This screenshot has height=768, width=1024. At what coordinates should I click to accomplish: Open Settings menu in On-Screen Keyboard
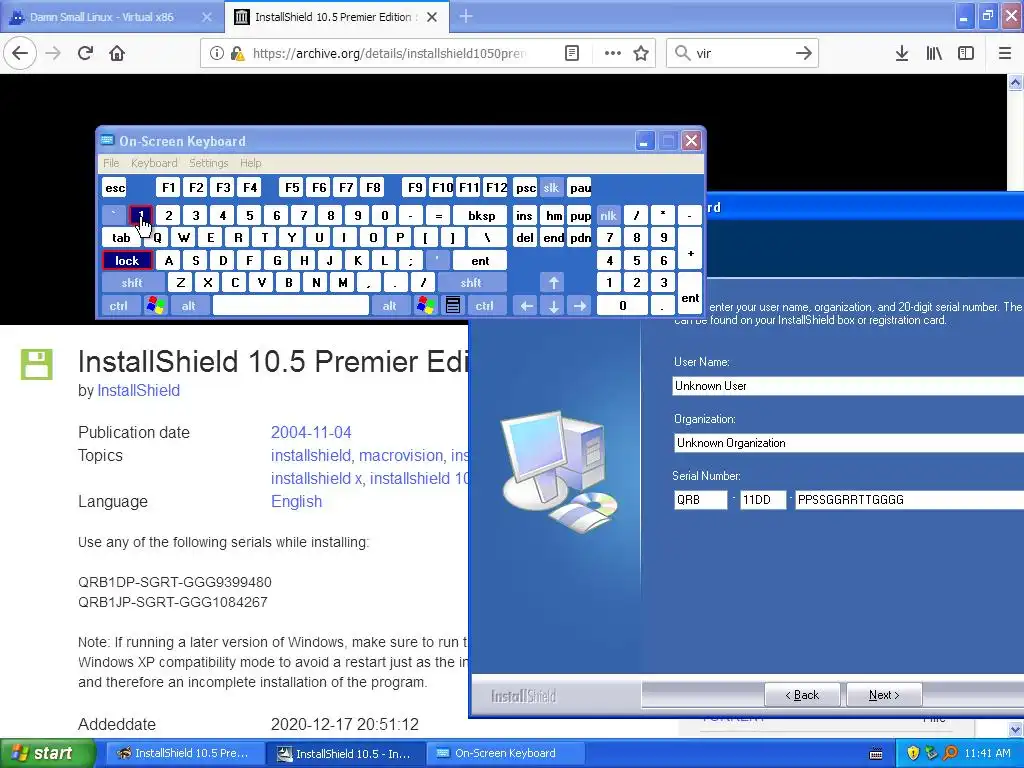coord(209,163)
